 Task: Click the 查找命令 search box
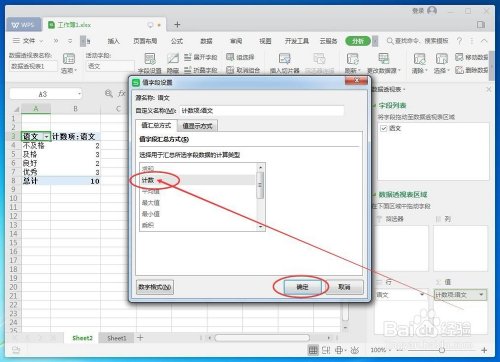[x=417, y=41]
